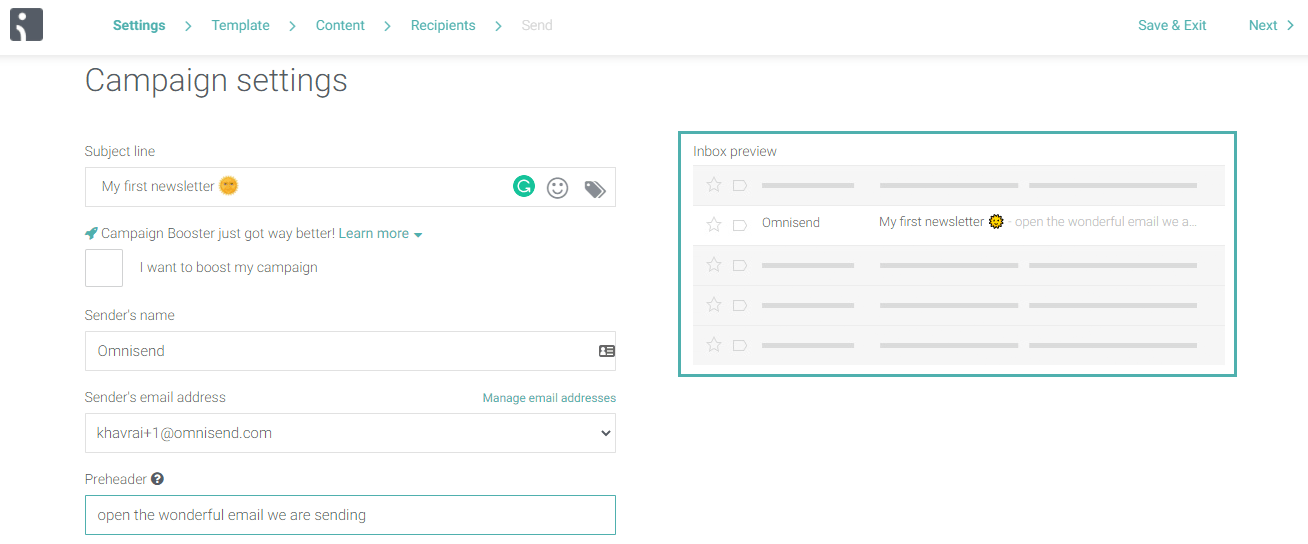Click the Inbox preview label
Screen dimensions: 1308x544
[x=735, y=151]
